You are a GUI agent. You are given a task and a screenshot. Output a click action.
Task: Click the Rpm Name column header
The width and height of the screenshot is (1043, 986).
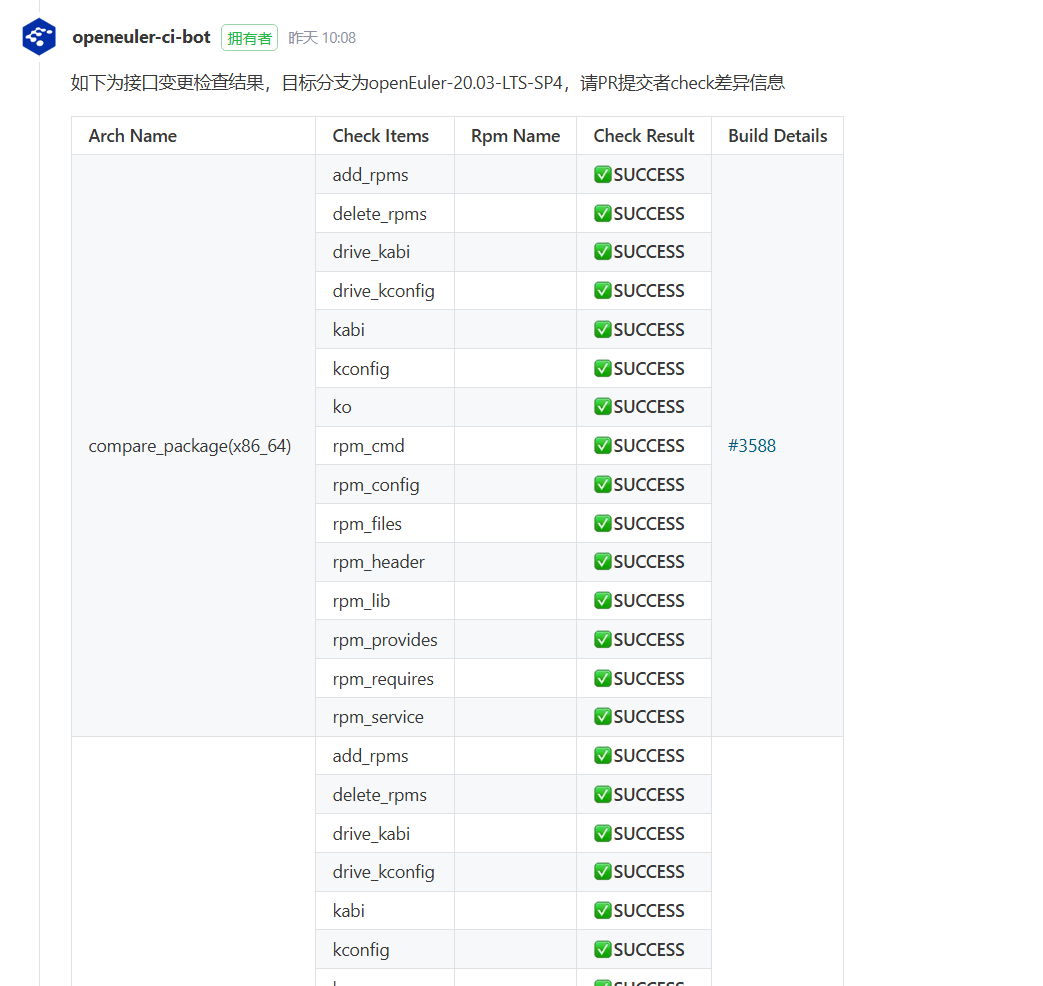point(515,136)
